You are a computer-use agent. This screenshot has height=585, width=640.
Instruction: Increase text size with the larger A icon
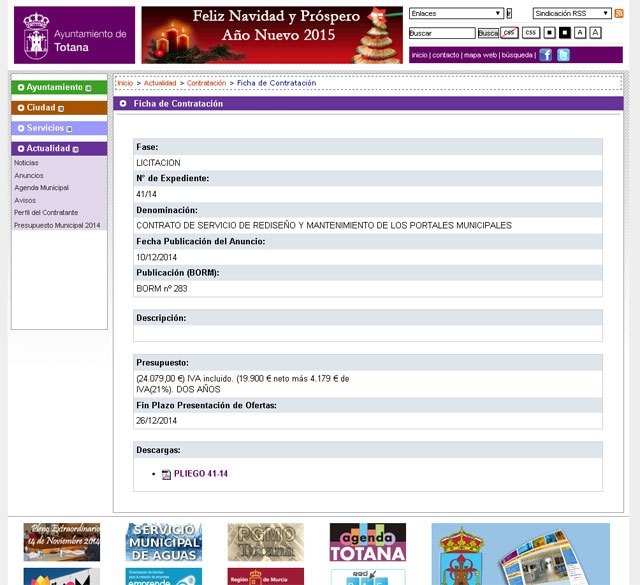[596, 33]
